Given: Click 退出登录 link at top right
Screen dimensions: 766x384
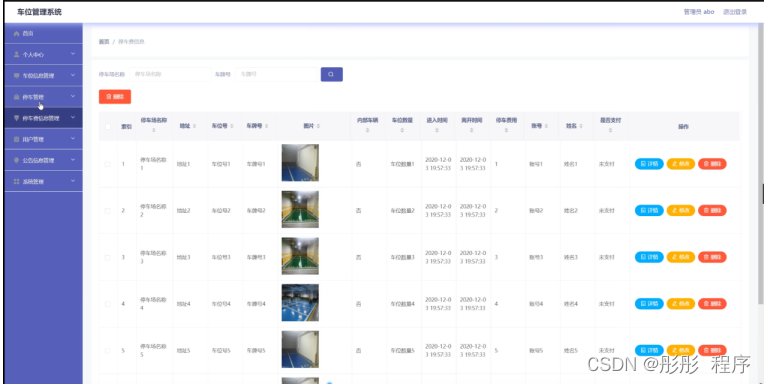Looking at the screenshot, I should [735, 12].
